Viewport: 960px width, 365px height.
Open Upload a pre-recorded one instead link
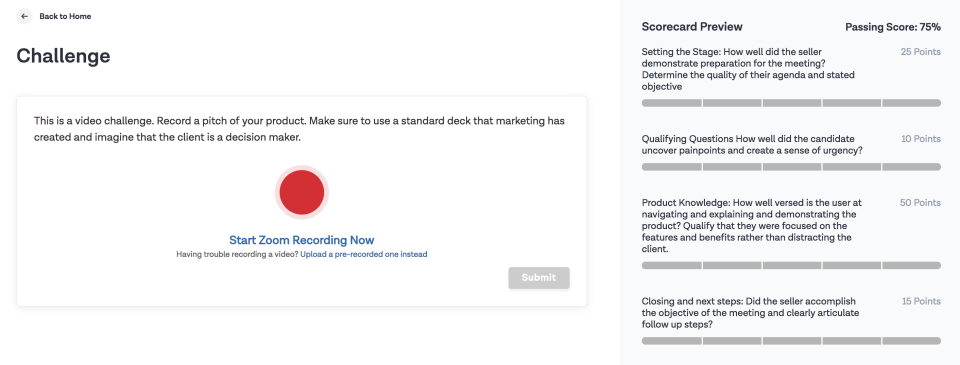tap(364, 254)
